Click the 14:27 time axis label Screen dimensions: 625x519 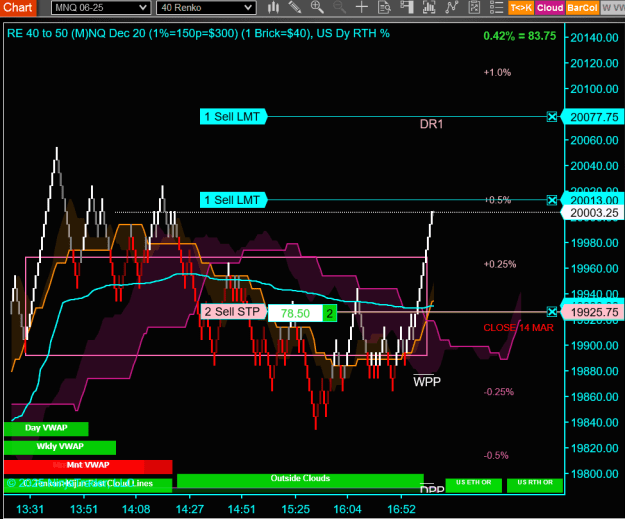click(189, 509)
